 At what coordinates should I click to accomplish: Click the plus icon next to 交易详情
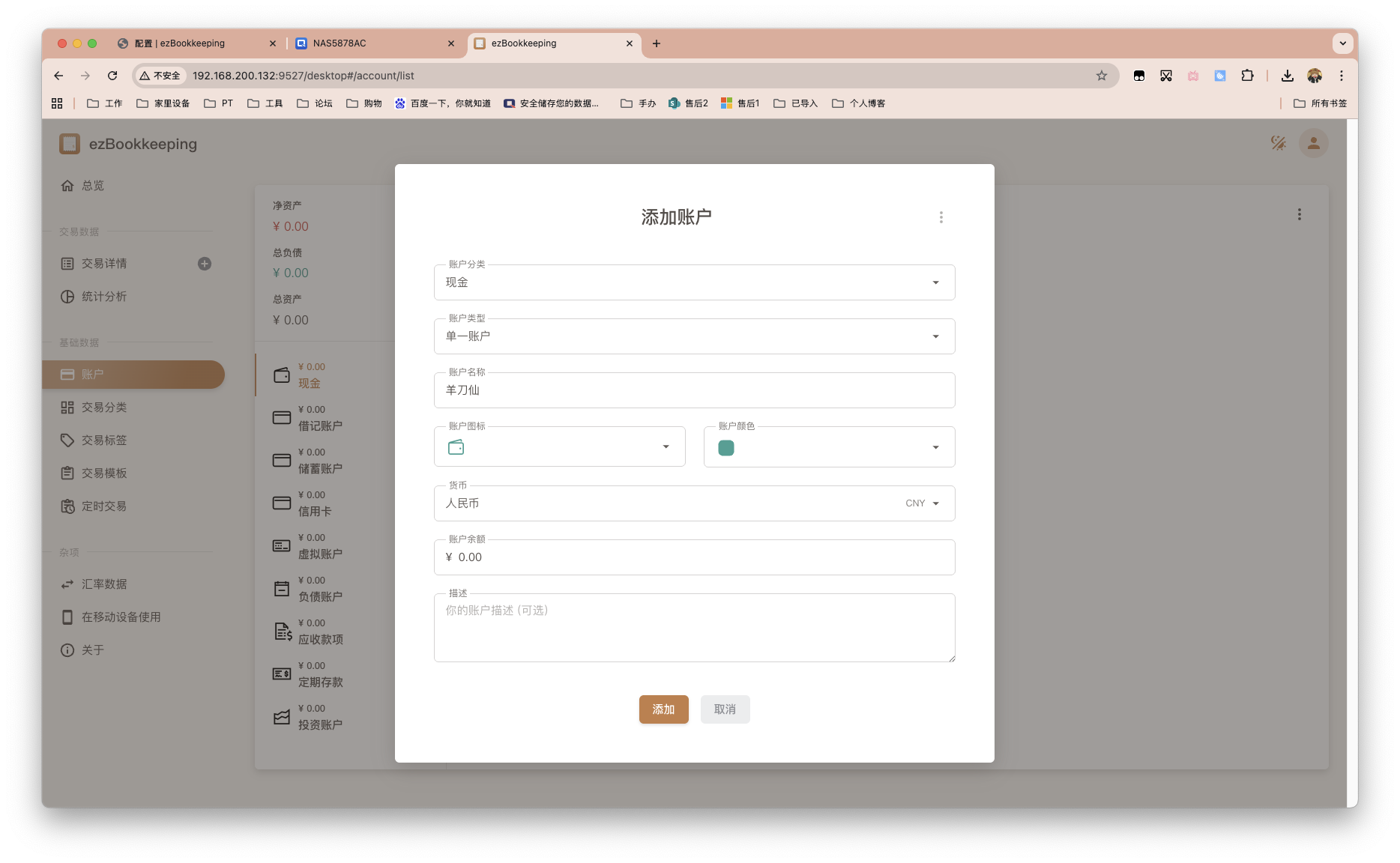(x=205, y=264)
